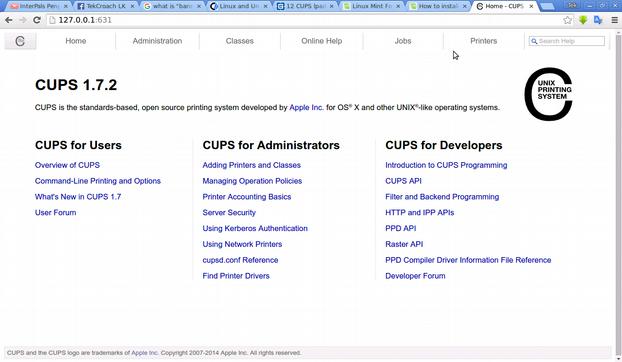The width and height of the screenshot is (622, 362).
Task: Click the CUPS for Users heading
Action: click(x=79, y=145)
